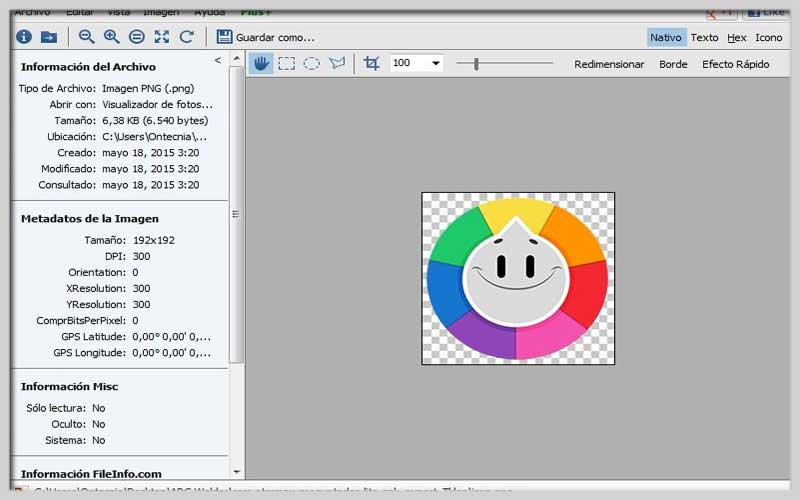Open the Ayuda menu

pyautogui.click(x=210, y=12)
